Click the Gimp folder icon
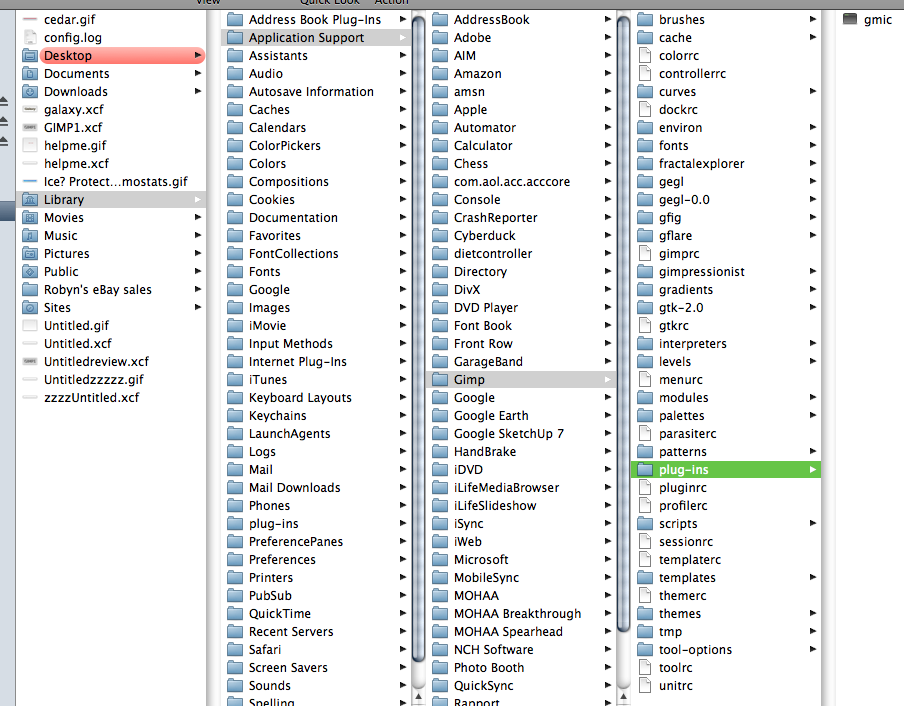The image size is (904, 706). (x=440, y=380)
